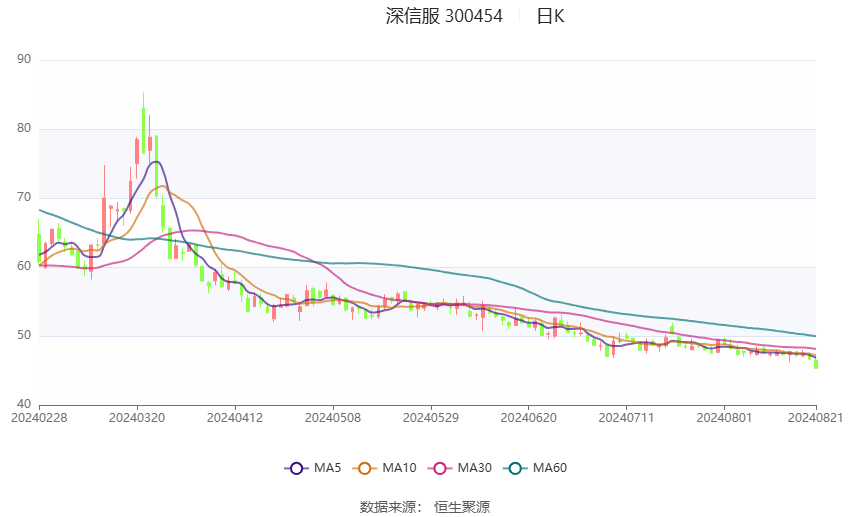Viewport: 850px width, 517px height.
Task: Toggle the MA5 legend entry
Action: coord(313,468)
